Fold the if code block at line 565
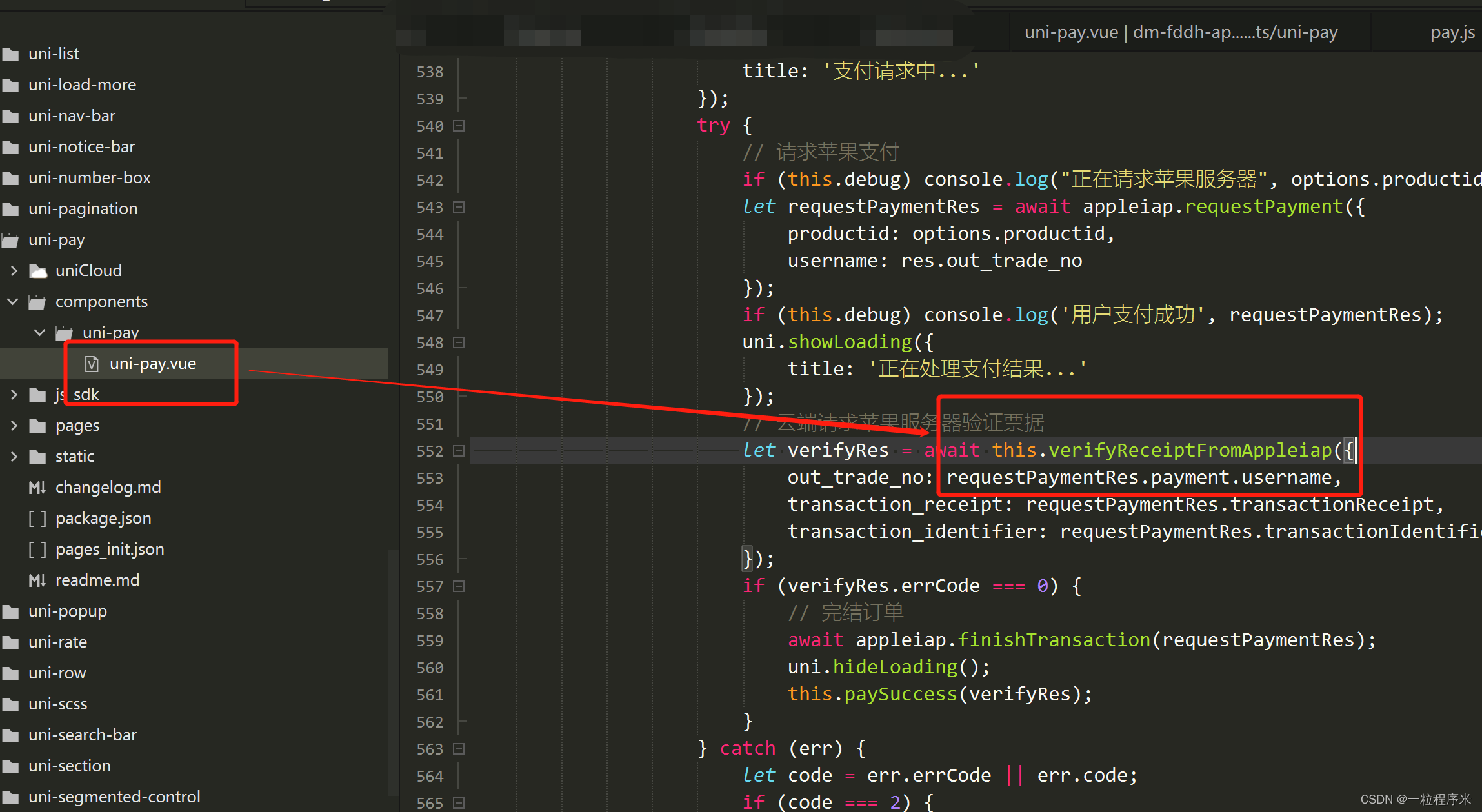This screenshot has height=812, width=1482. coord(459,803)
